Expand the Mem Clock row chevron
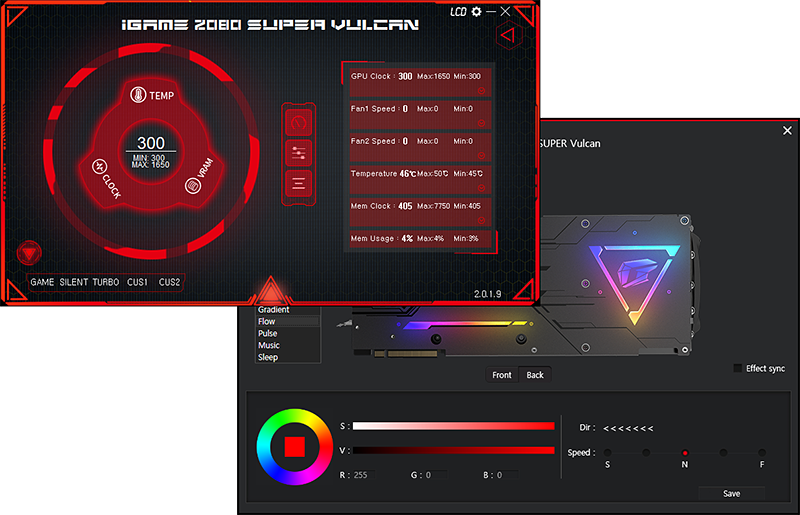The width and height of the screenshot is (800, 515). (481, 220)
